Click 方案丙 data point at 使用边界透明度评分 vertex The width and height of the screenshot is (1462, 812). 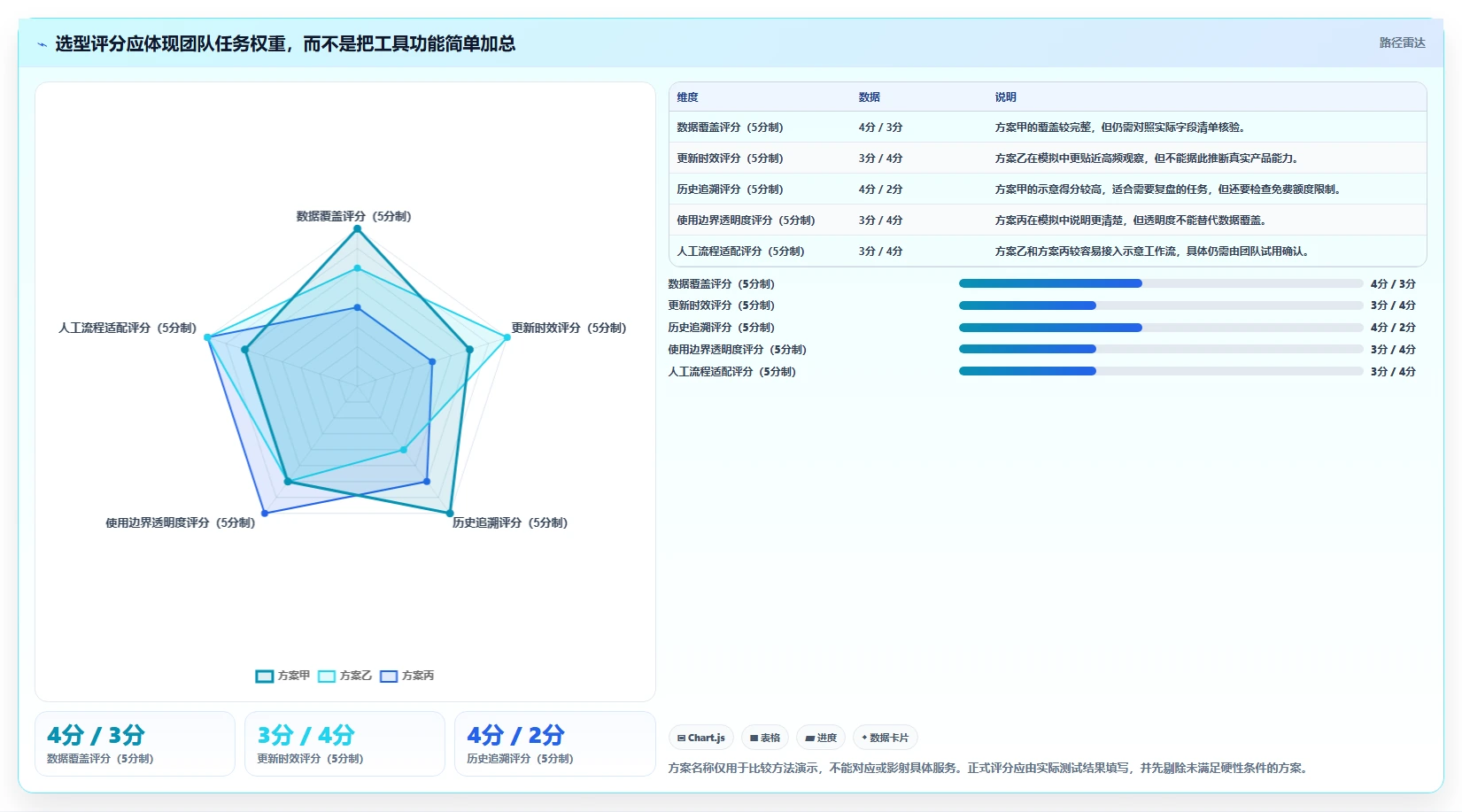[x=265, y=514]
